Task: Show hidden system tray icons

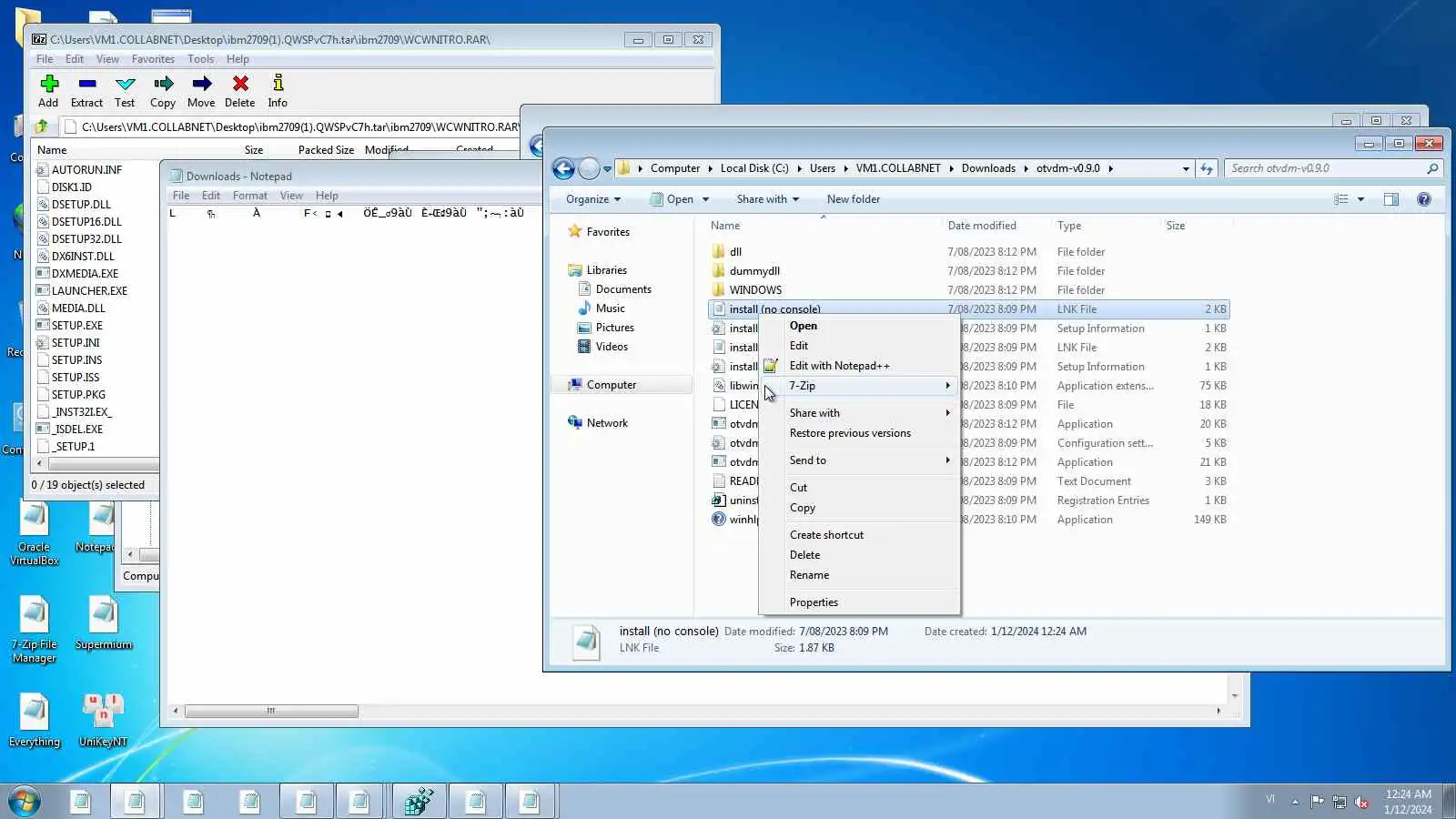Action: (x=1295, y=802)
